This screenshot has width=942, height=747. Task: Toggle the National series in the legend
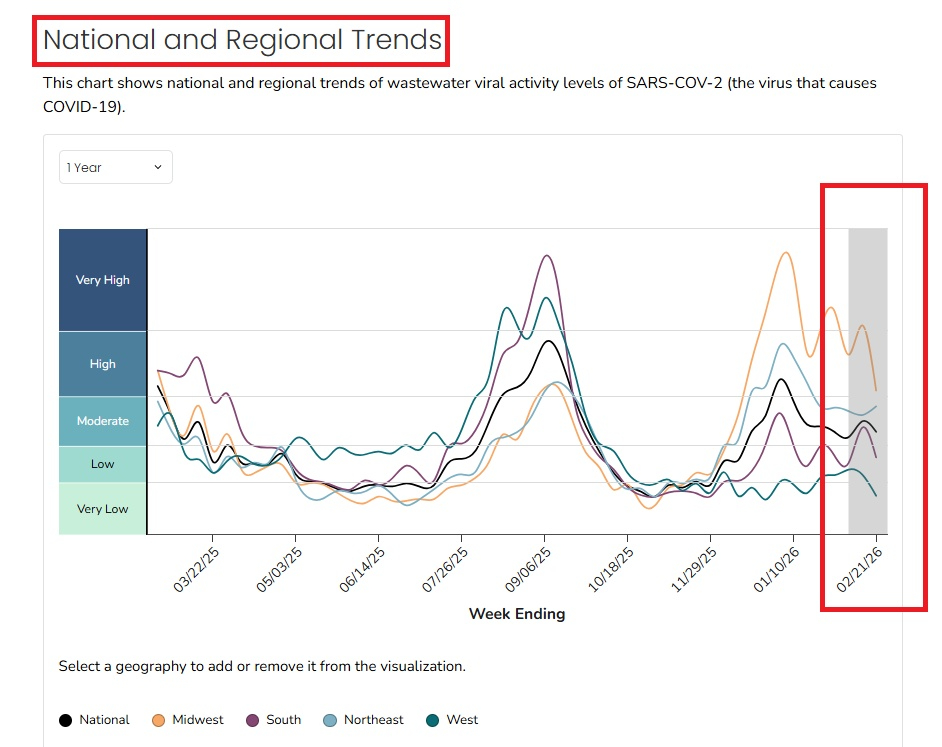pos(94,719)
